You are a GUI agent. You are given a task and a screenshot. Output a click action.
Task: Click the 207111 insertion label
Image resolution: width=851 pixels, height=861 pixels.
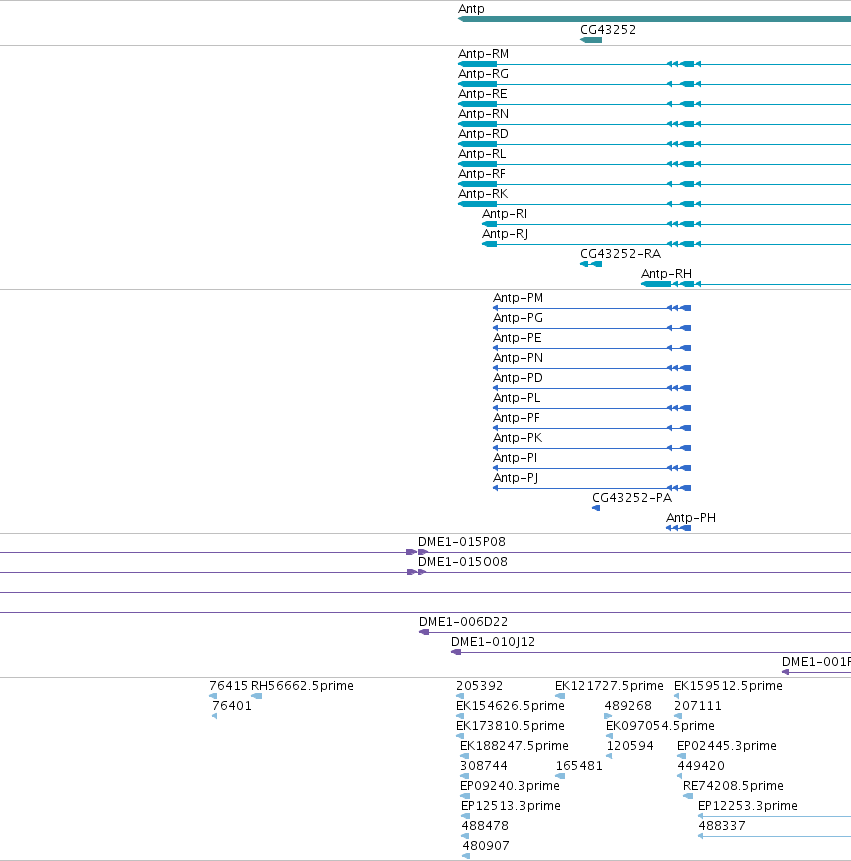point(698,706)
